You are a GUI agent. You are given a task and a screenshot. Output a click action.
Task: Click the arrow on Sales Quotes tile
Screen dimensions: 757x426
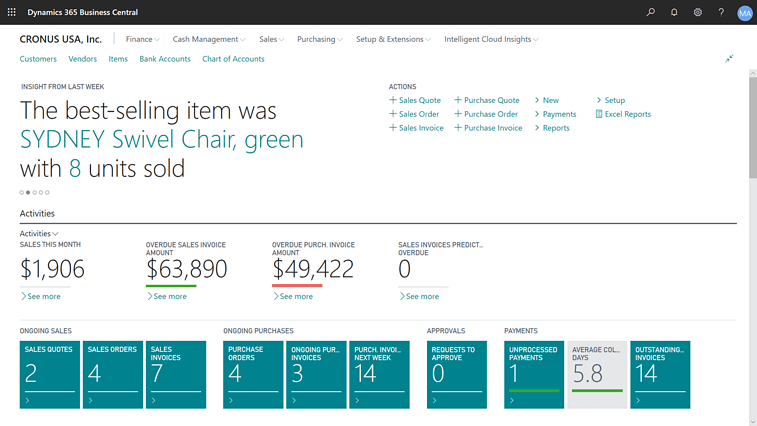click(x=28, y=400)
